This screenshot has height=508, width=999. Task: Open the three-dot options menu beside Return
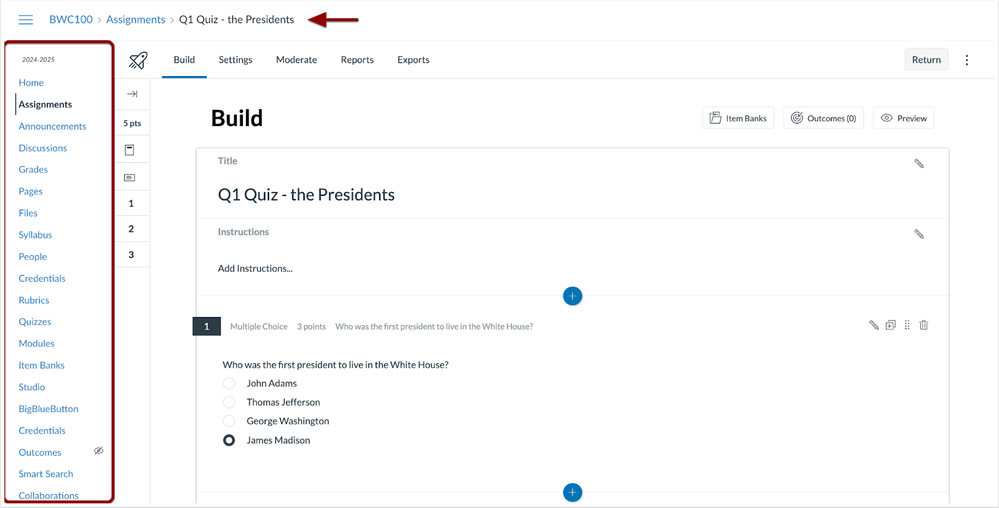click(x=967, y=60)
